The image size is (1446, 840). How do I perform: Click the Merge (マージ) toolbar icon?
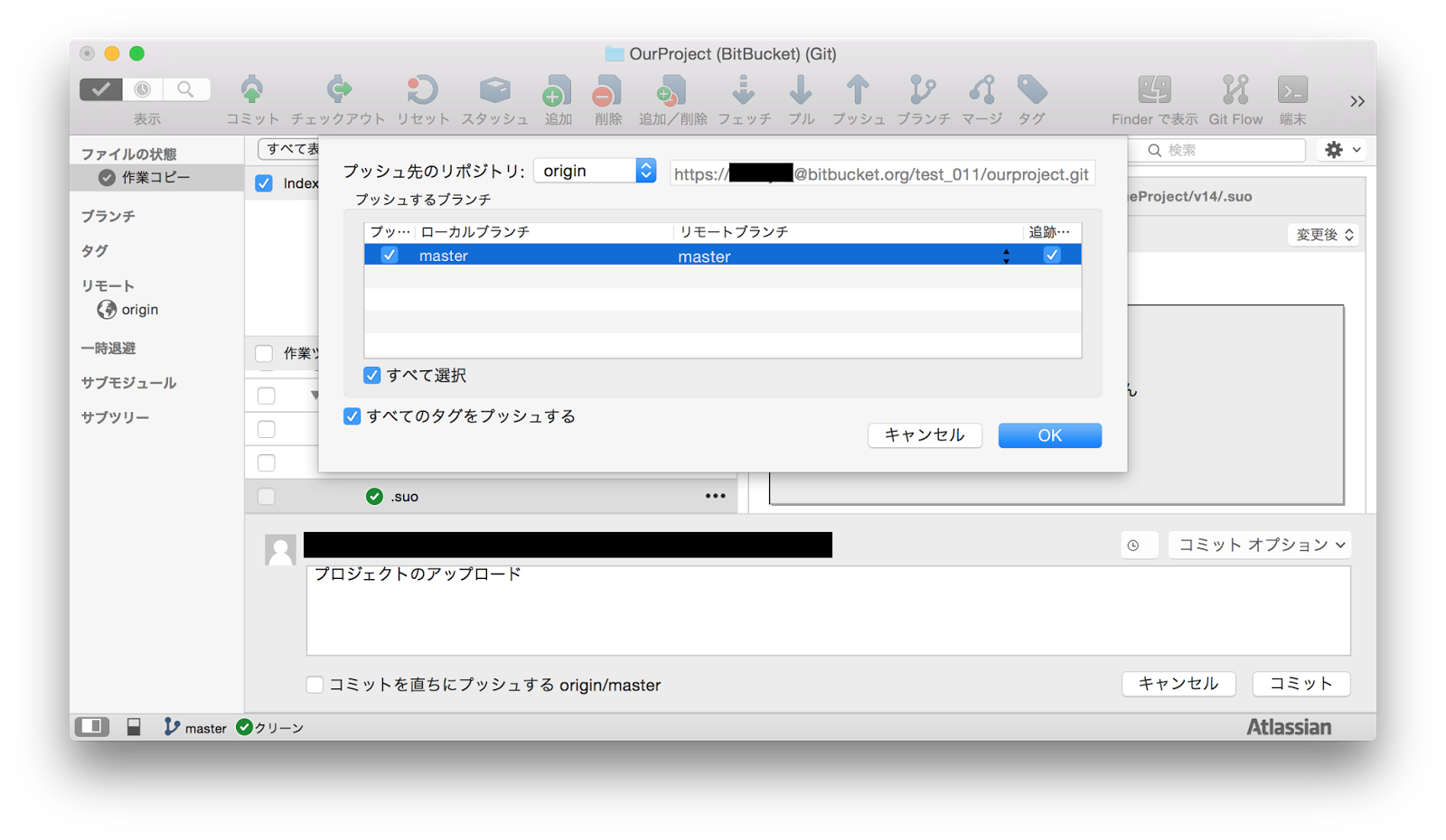(x=981, y=90)
